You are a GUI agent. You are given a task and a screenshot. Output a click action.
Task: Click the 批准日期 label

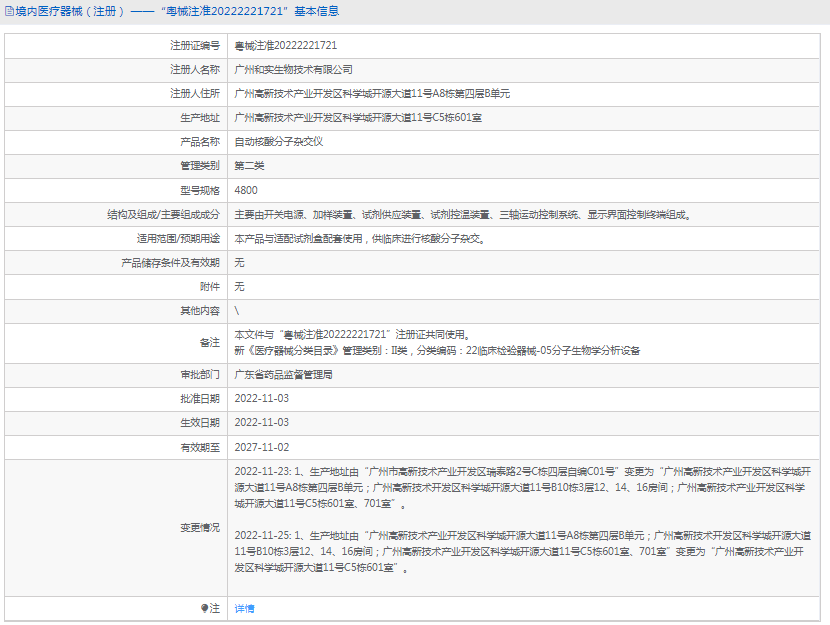200,398
